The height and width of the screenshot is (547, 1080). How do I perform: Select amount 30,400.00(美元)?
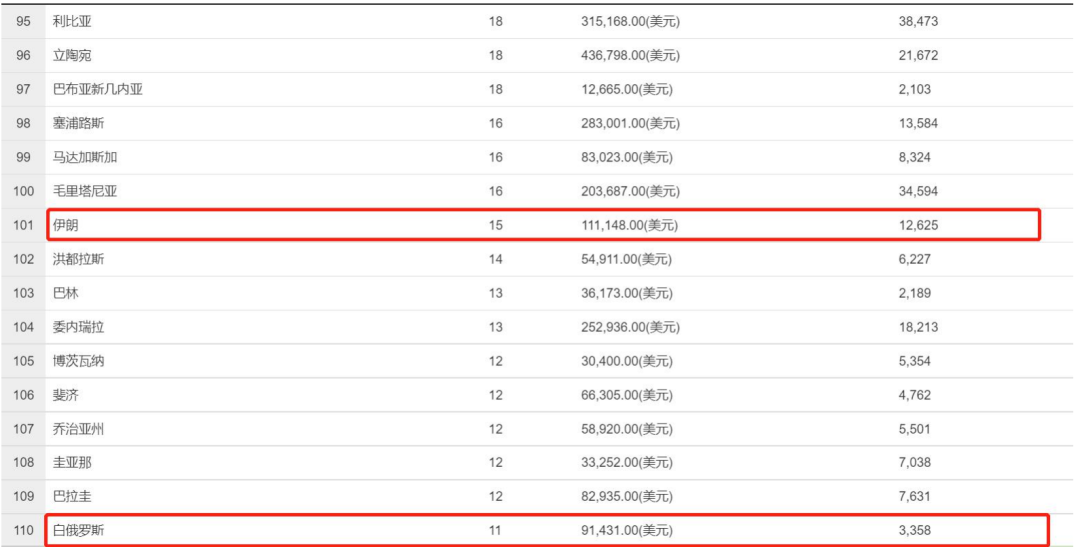(627, 361)
